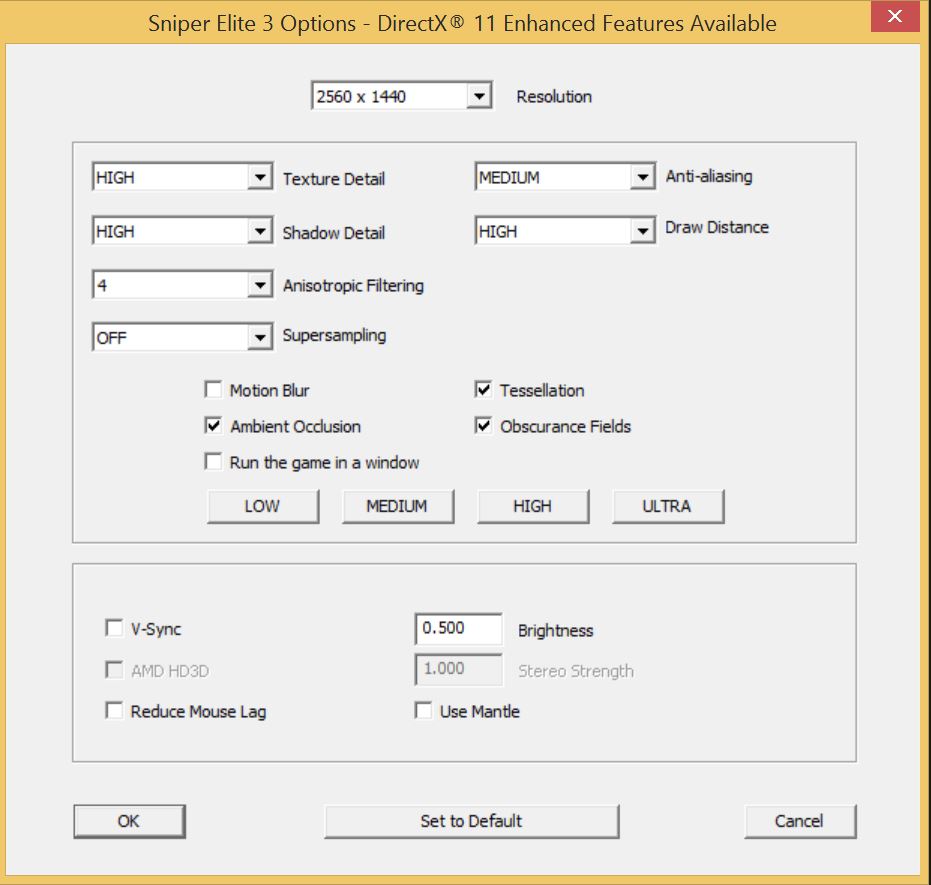The image size is (931, 885).
Task: Disable the Tessellation checkbox
Action: pyautogui.click(x=483, y=389)
